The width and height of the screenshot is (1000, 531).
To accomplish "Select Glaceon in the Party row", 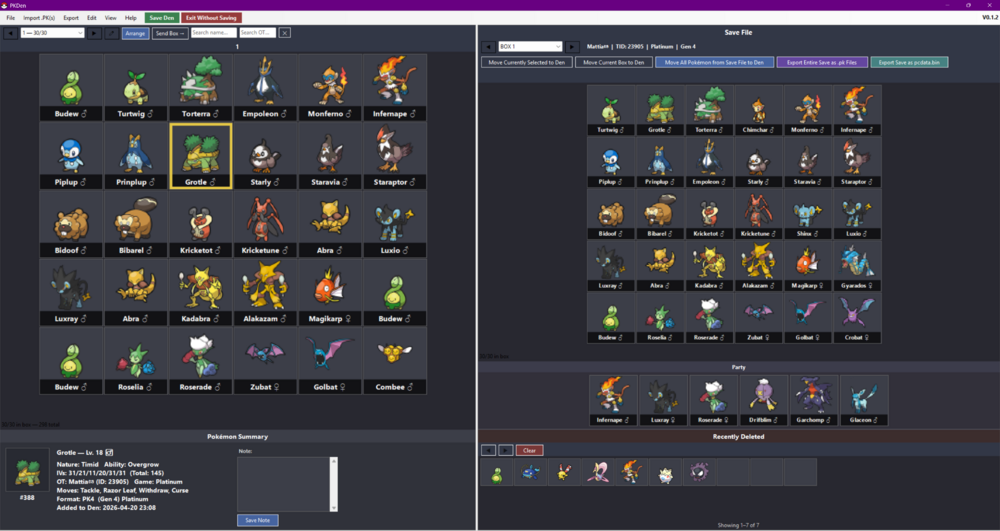I will pos(864,400).
